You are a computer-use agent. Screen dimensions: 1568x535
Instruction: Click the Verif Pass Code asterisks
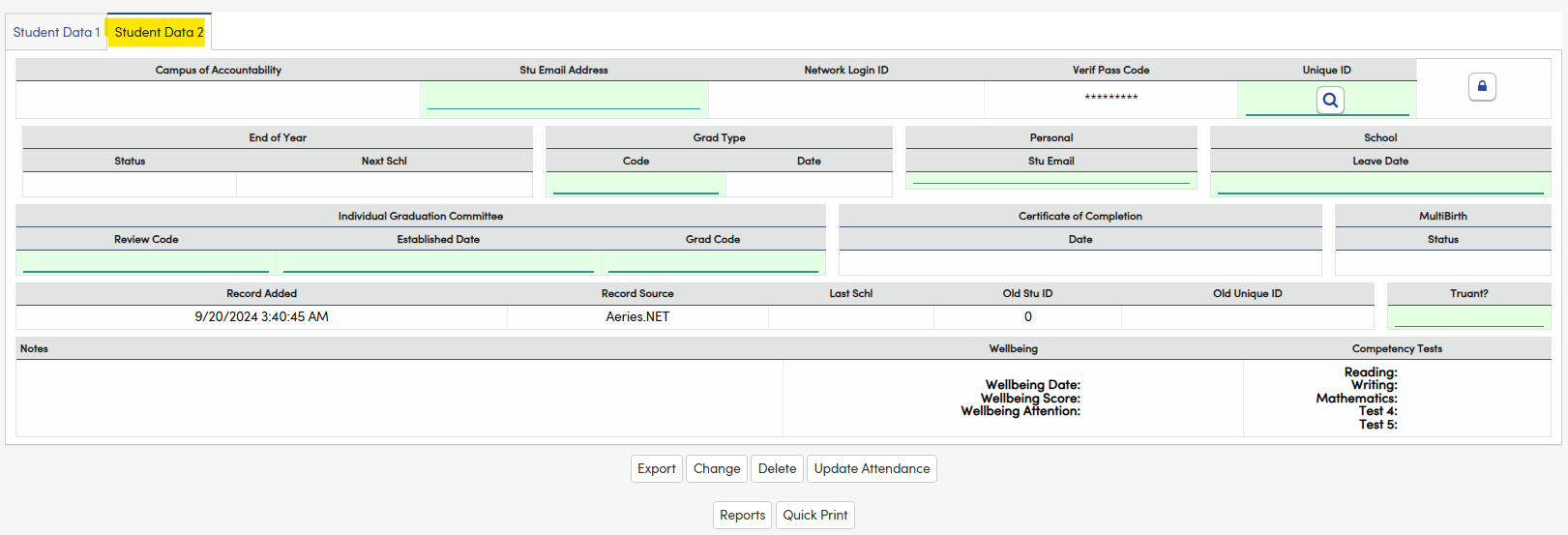tap(1111, 98)
